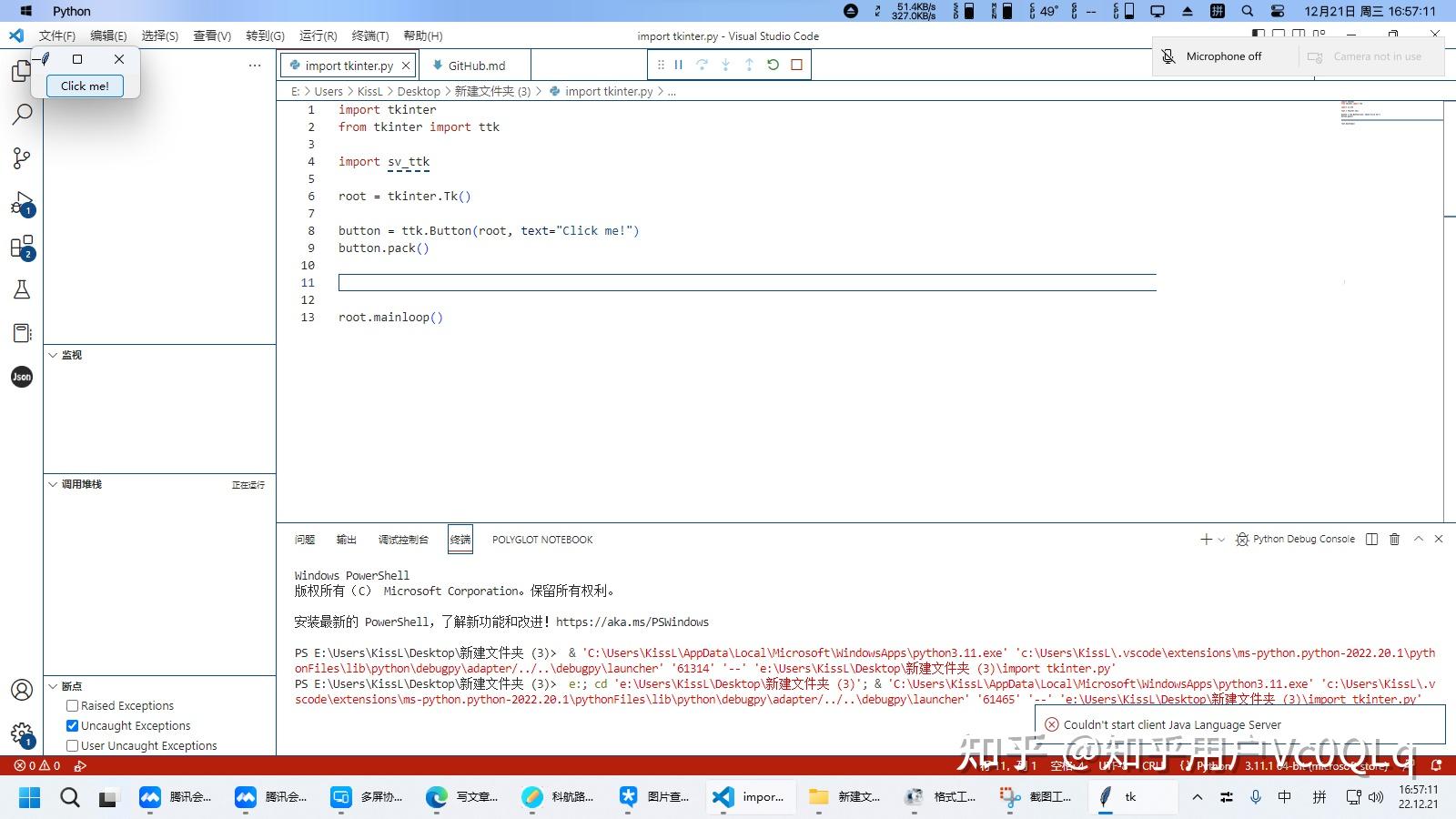Open the 运行(R) menu
This screenshot has height=819, width=1456.
click(317, 35)
